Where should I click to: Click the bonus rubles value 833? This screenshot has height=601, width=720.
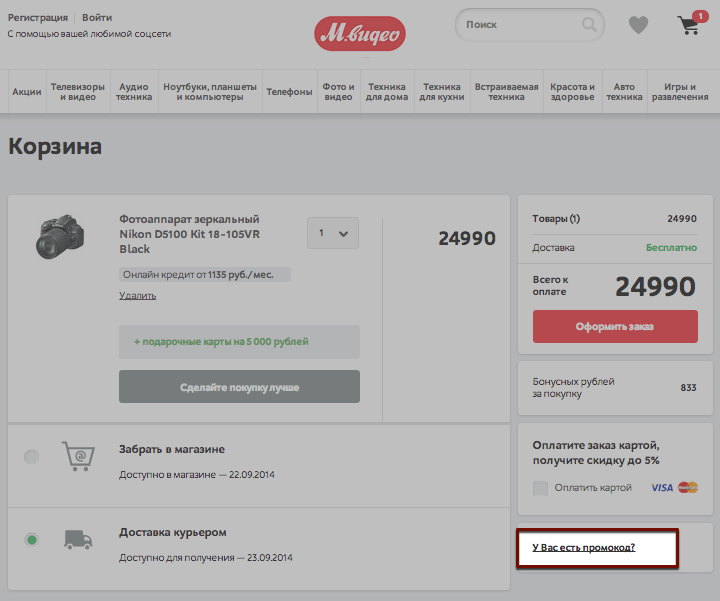pyautogui.click(x=688, y=388)
